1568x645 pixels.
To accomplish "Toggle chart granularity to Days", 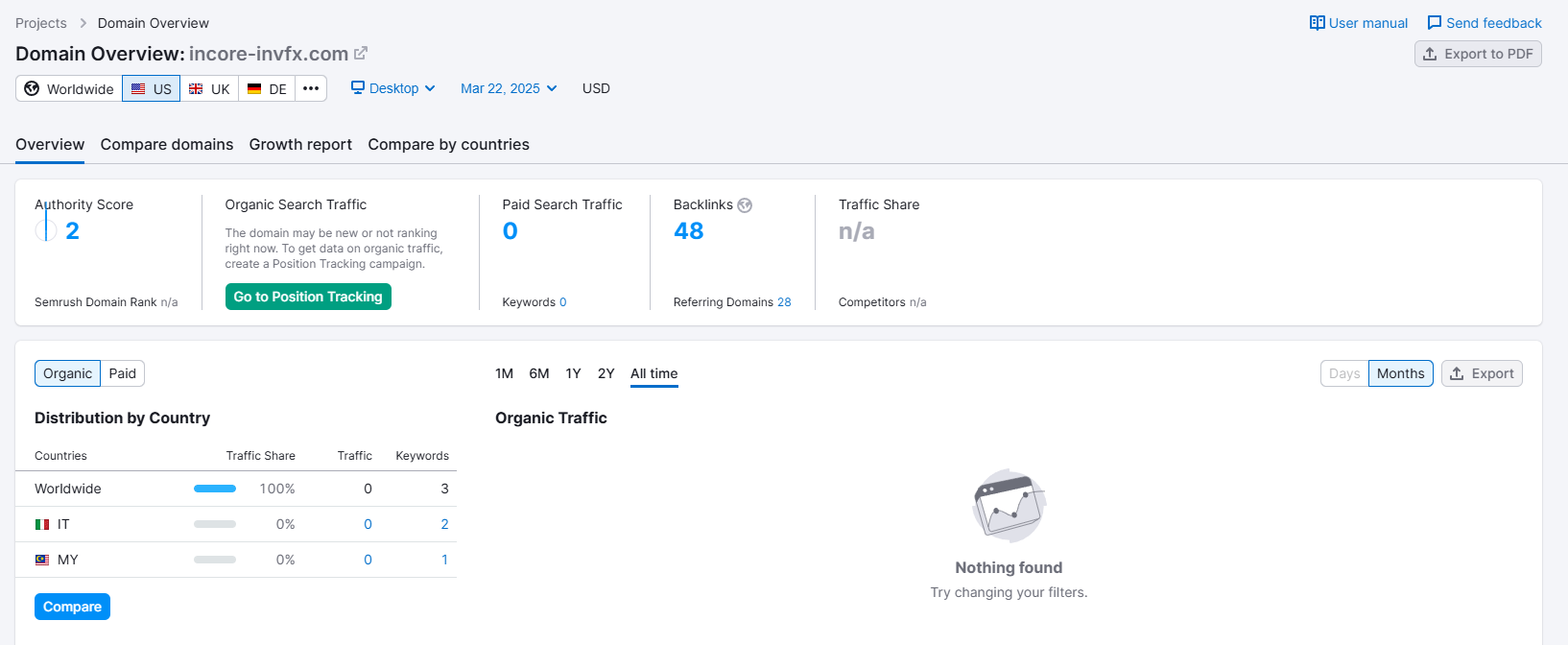I will 1344,373.
